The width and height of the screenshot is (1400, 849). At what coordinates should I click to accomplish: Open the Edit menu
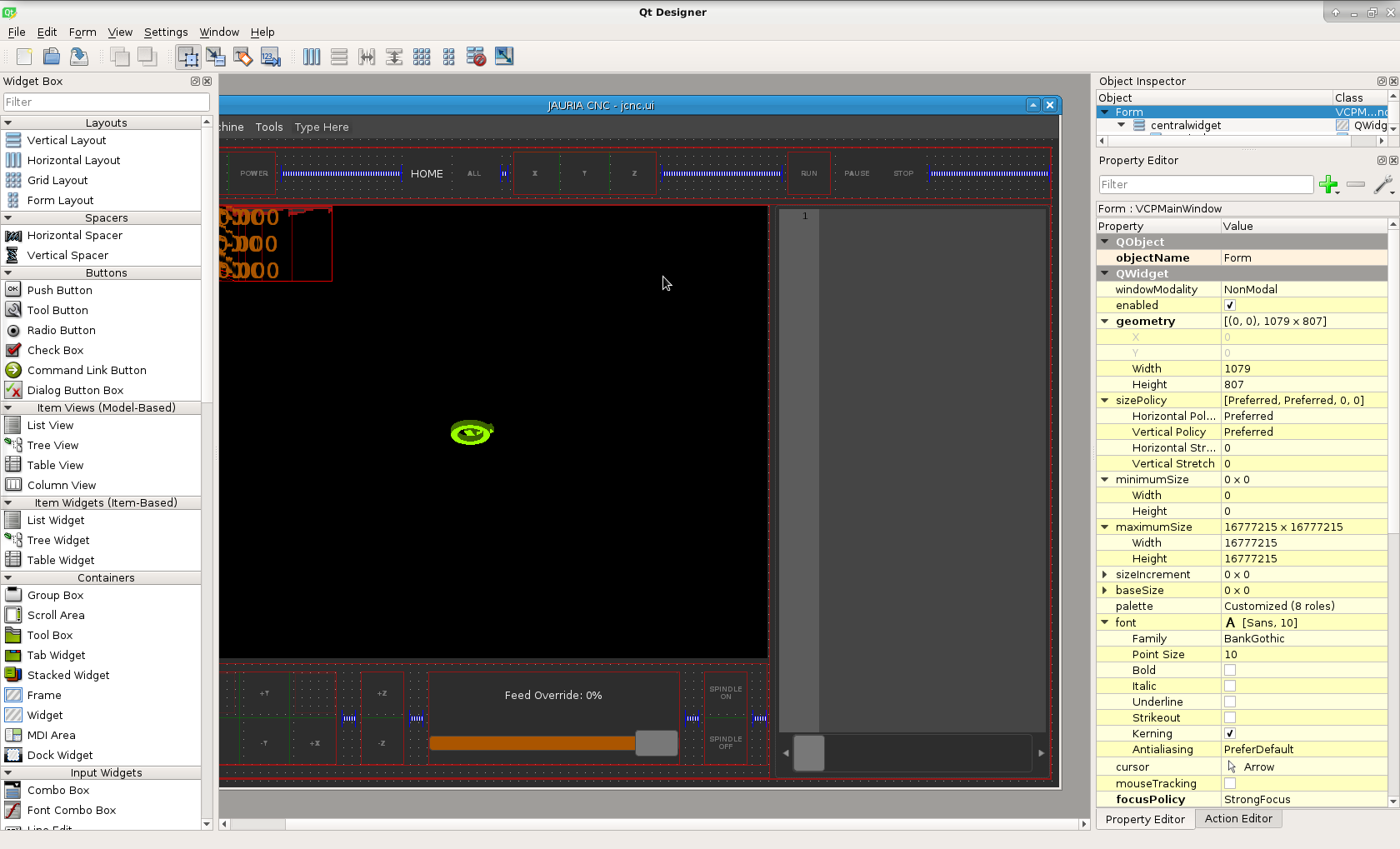click(x=47, y=32)
